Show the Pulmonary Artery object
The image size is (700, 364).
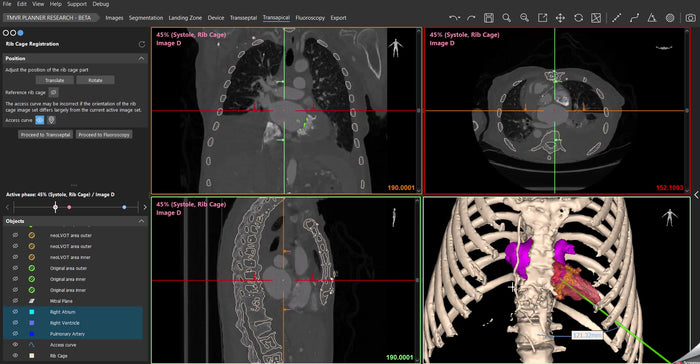click(15, 334)
